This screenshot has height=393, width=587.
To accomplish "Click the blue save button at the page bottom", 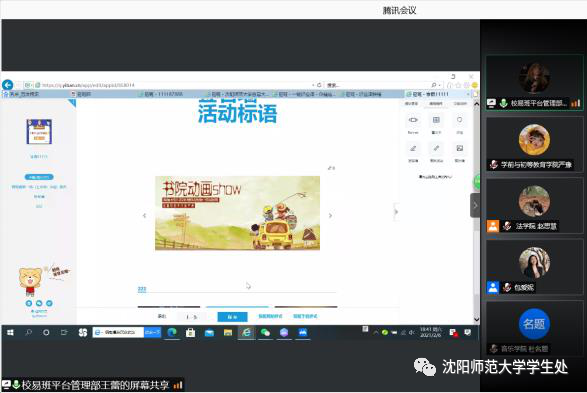I will coord(232,317).
